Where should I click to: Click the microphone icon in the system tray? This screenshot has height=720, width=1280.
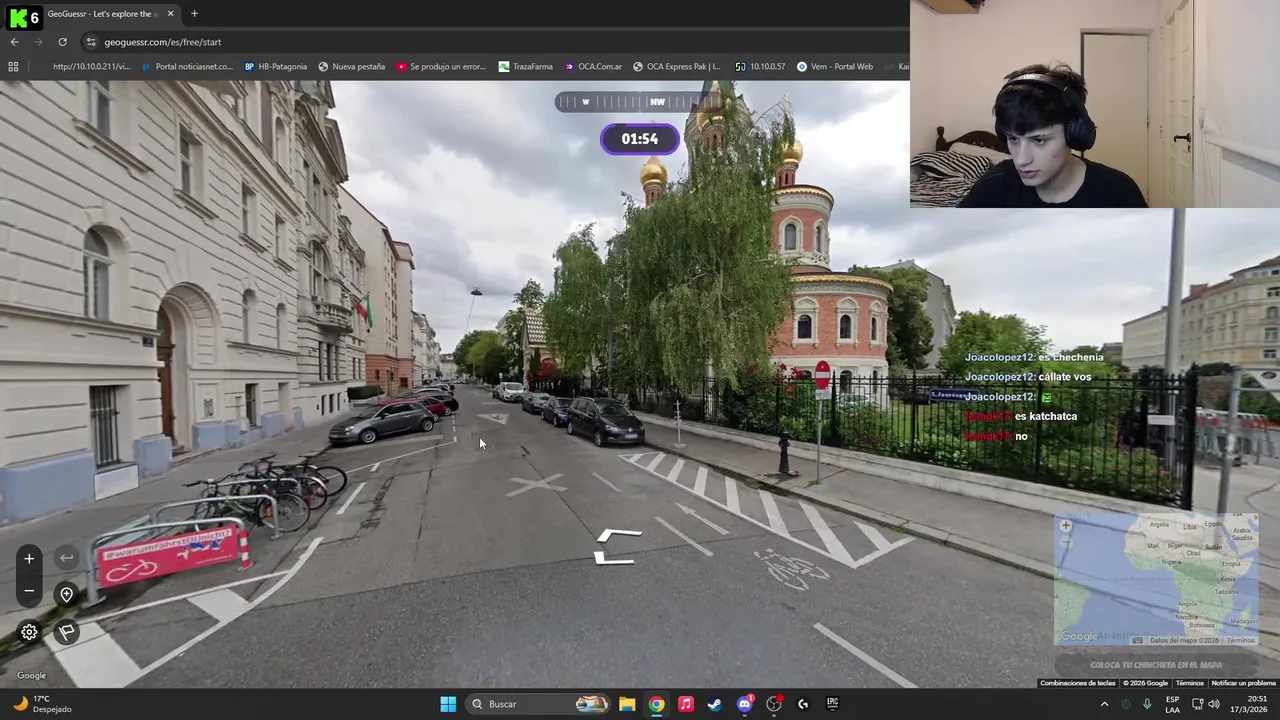point(1147,704)
